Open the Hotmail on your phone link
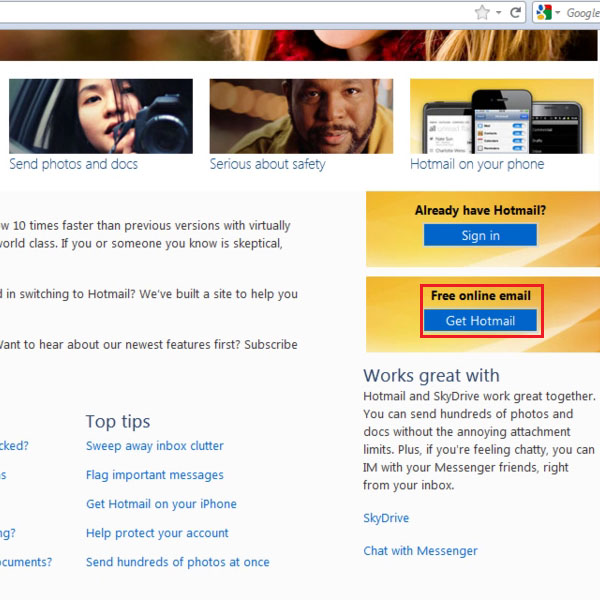 click(477, 164)
